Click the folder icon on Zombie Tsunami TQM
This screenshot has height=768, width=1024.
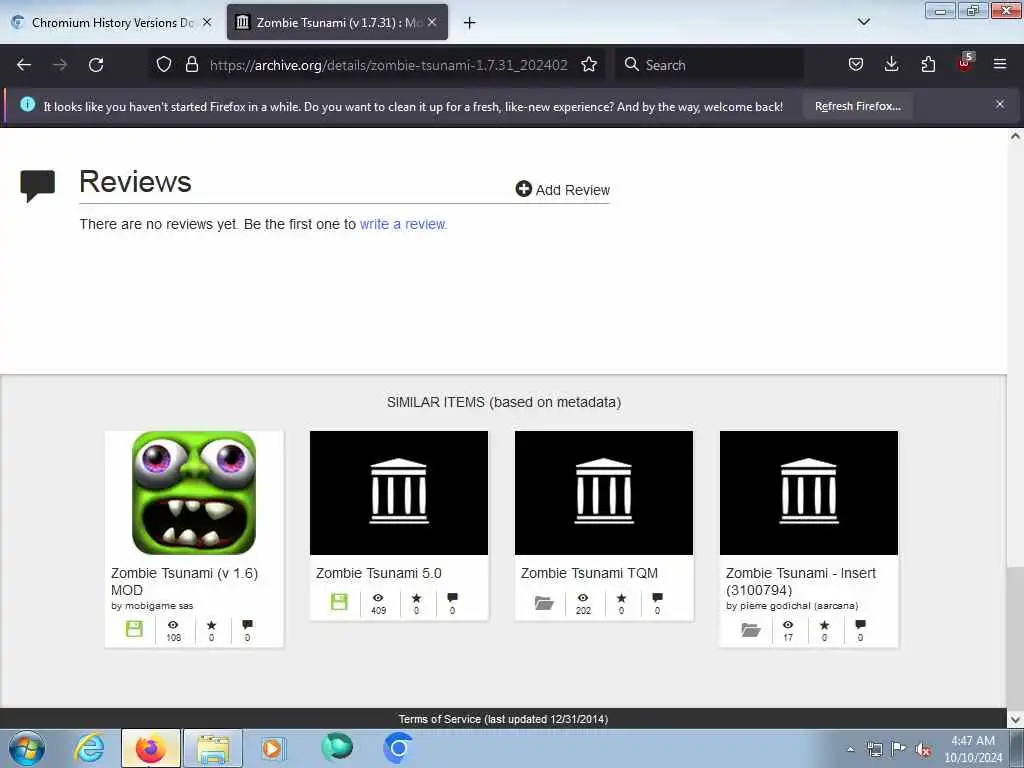544,602
